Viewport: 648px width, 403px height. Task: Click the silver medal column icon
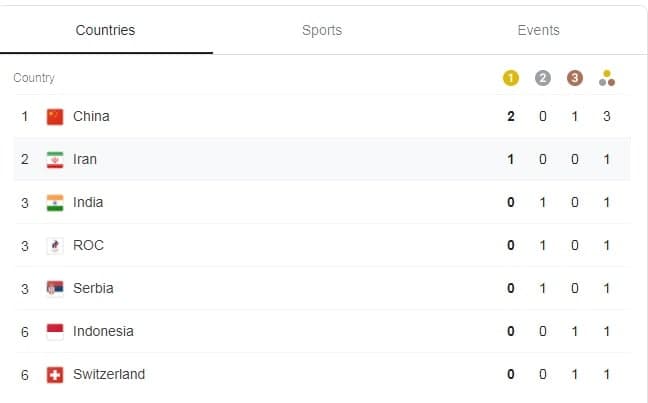tap(543, 78)
